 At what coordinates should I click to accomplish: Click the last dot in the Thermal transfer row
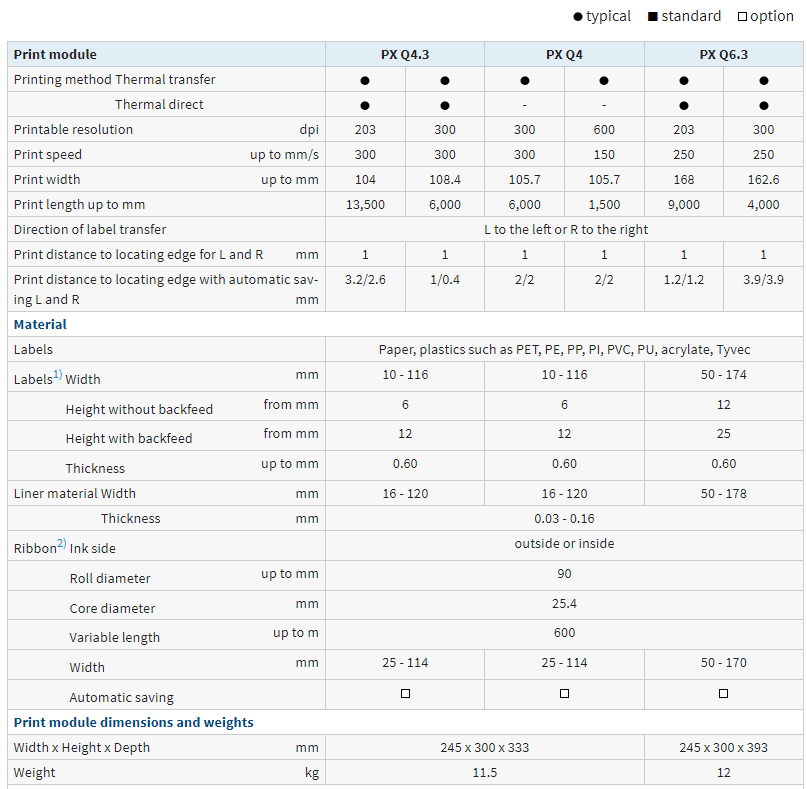pyautogui.click(x=763, y=80)
